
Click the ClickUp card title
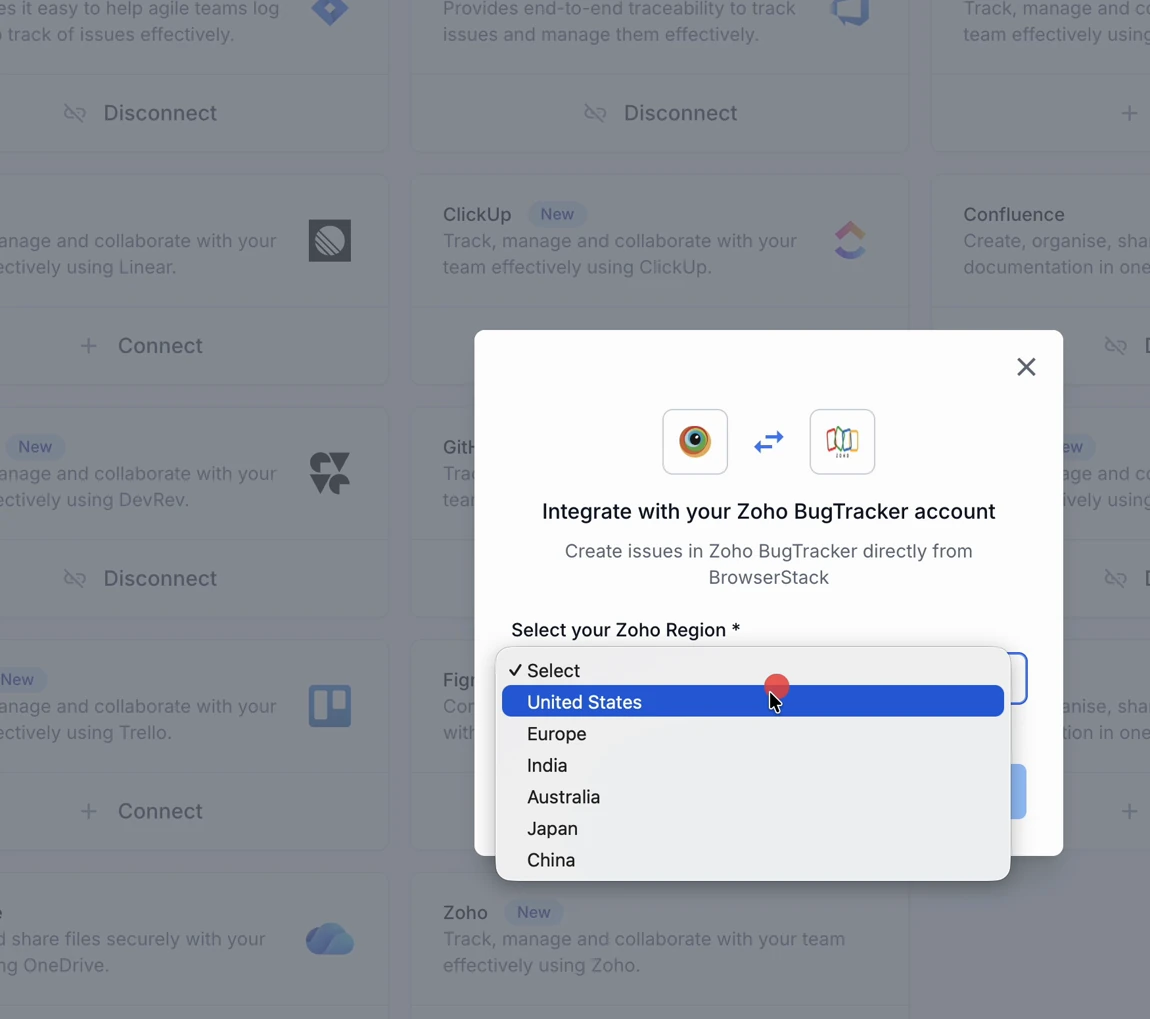tap(477, 214)
